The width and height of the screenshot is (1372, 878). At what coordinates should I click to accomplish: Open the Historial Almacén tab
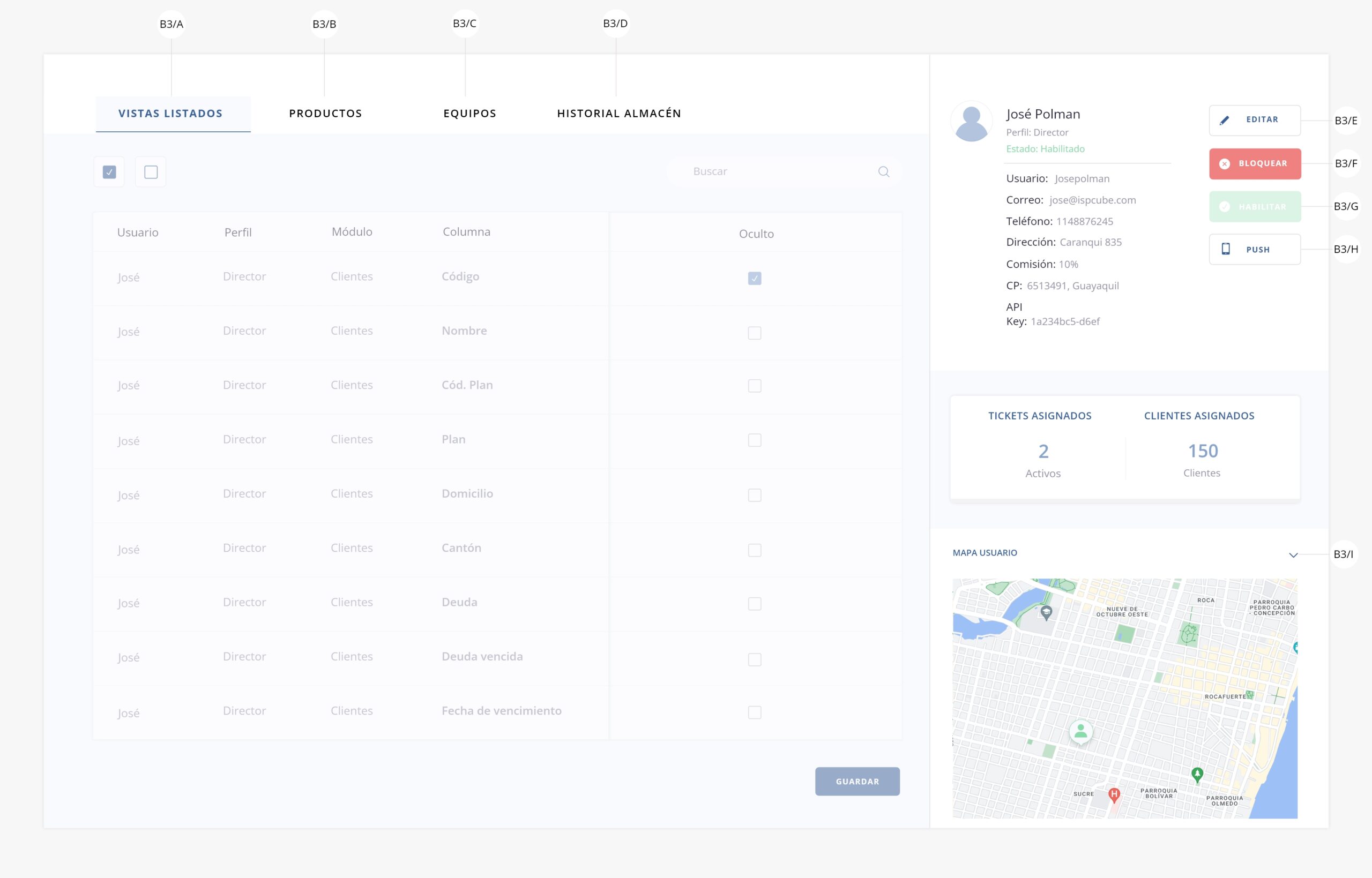tap(618, 114)
